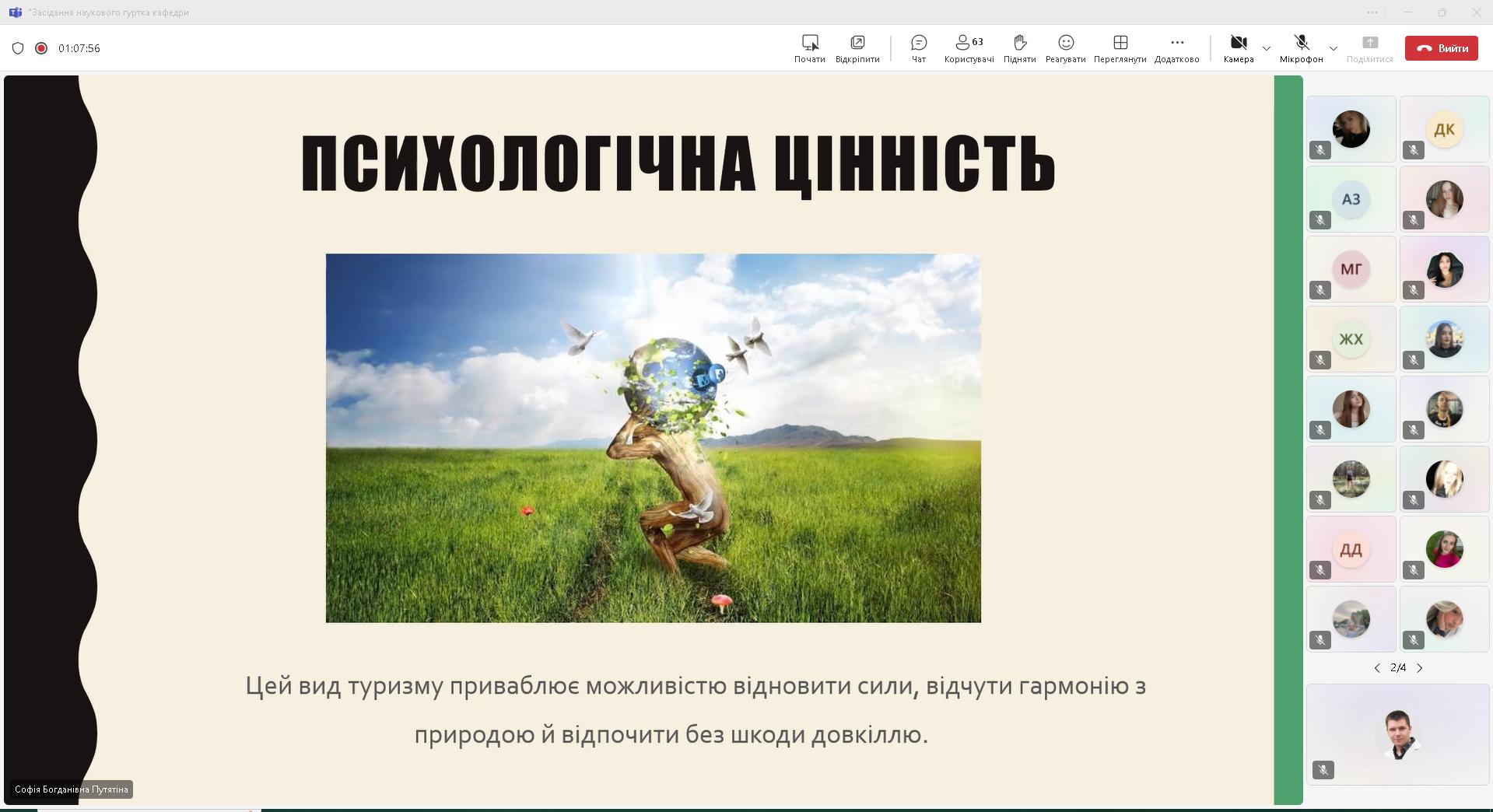Open the title bar ellipsis menu

point(1372,12)
